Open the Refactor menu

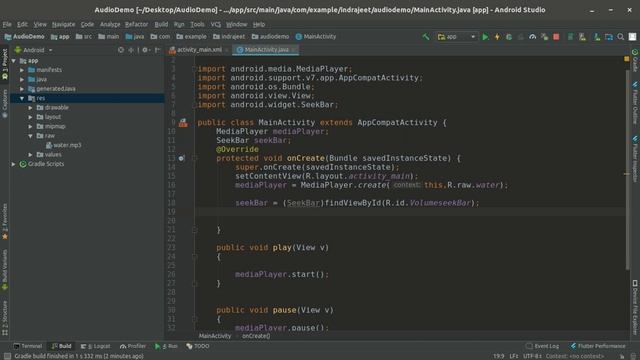pos(136,24)
